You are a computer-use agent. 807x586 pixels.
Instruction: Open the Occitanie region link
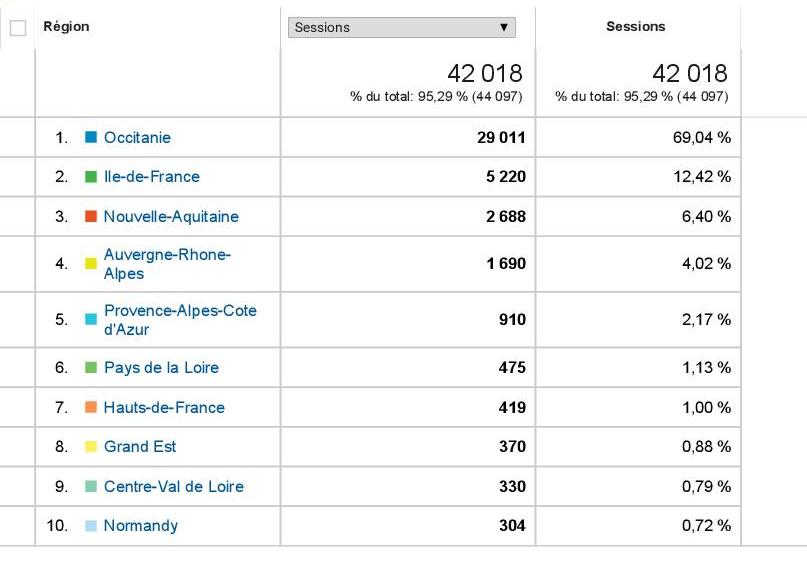coord(137,138)
